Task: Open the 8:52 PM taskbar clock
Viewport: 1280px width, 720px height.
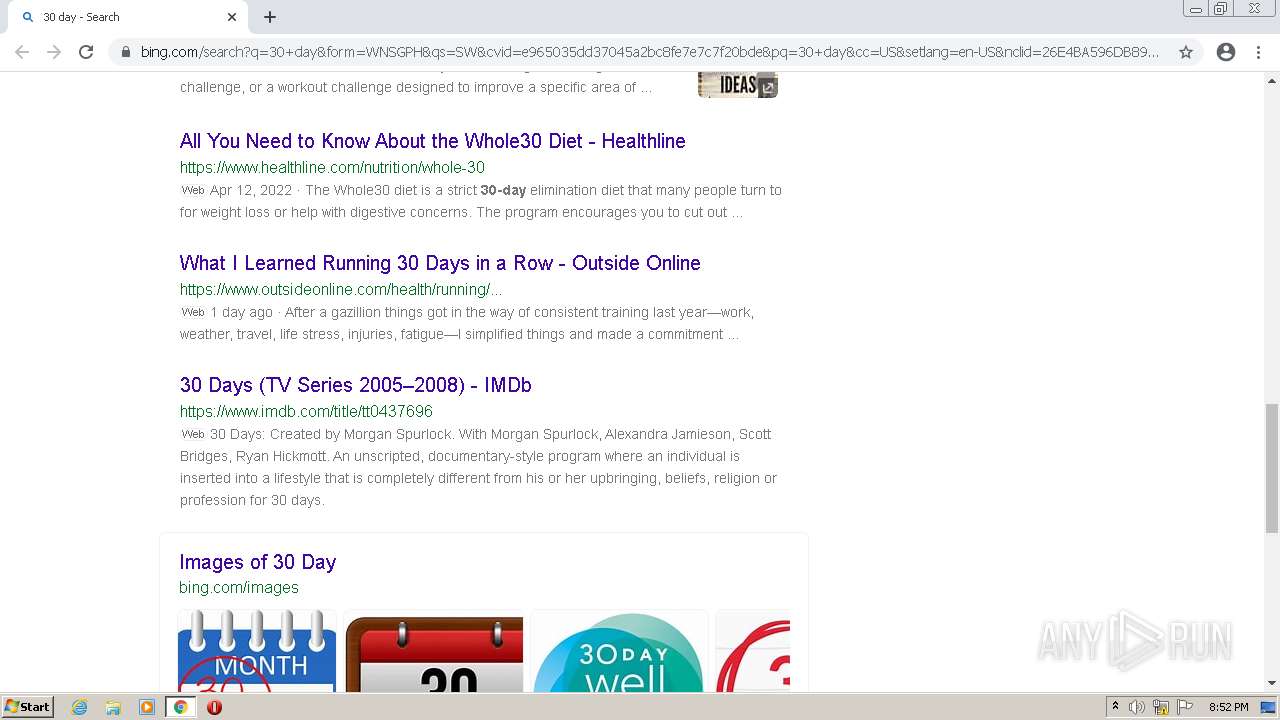Action: tap(1228, 707)
